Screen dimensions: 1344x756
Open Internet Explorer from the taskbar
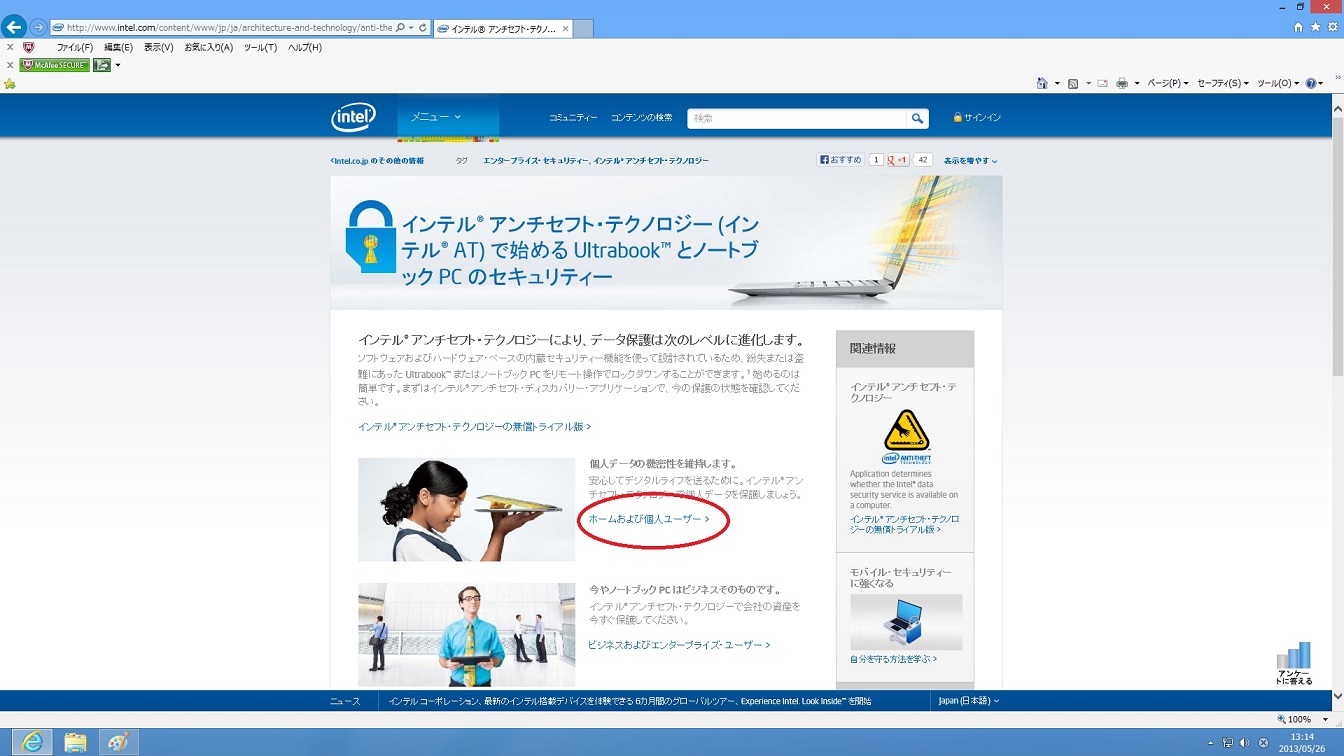pos(32,742)
